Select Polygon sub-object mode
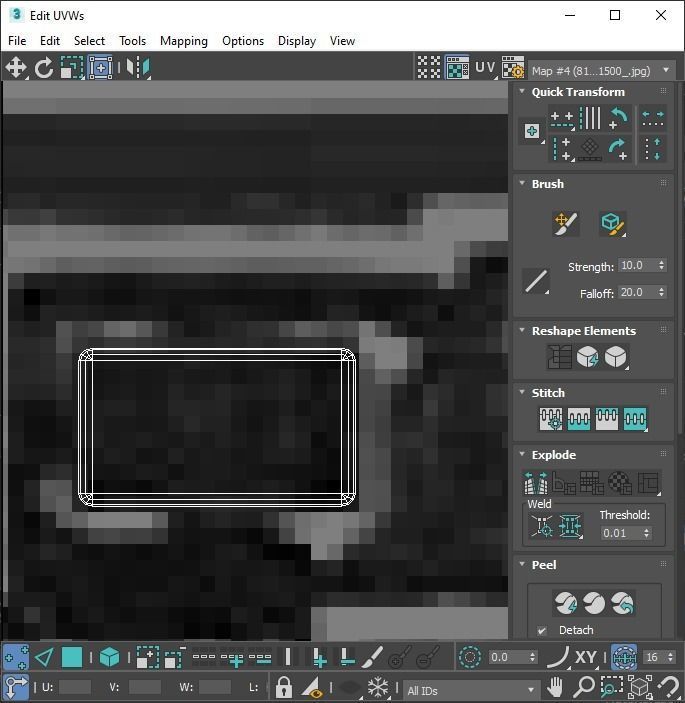The width and height of the screenshot is (685, 703). [x=72, y=657]
